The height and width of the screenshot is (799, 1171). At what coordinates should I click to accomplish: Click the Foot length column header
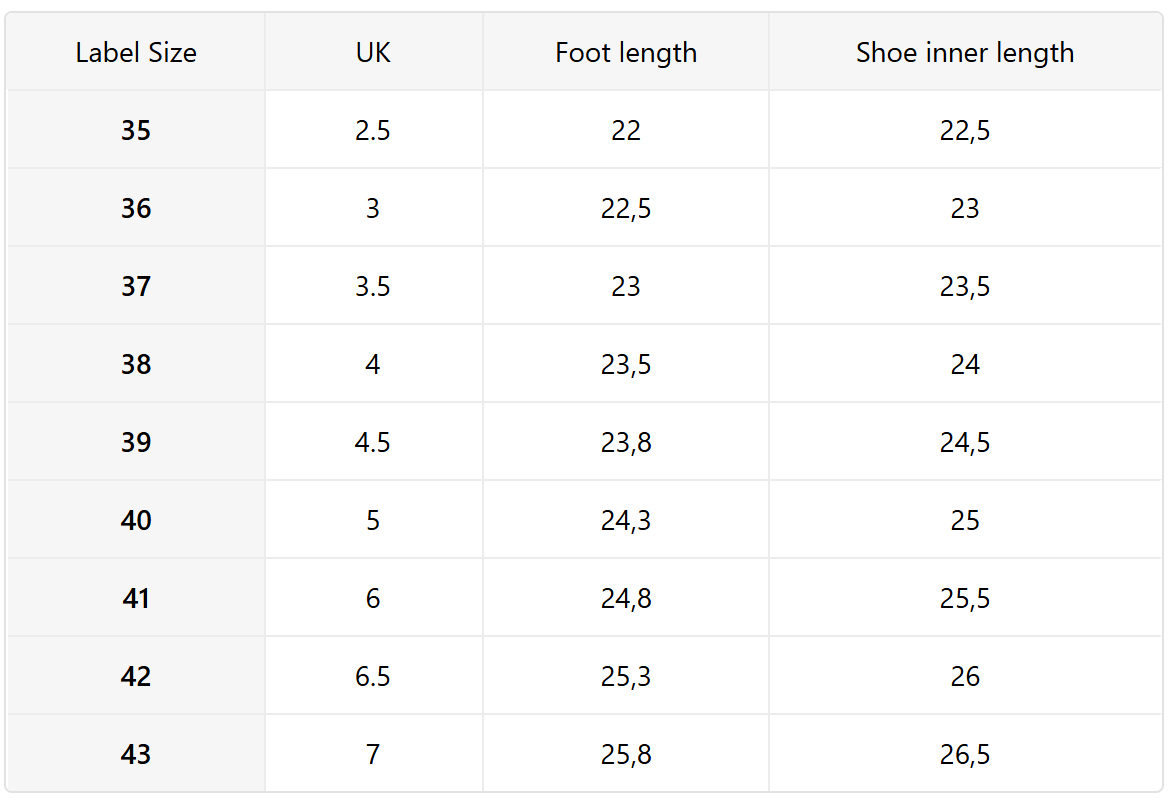626,52
